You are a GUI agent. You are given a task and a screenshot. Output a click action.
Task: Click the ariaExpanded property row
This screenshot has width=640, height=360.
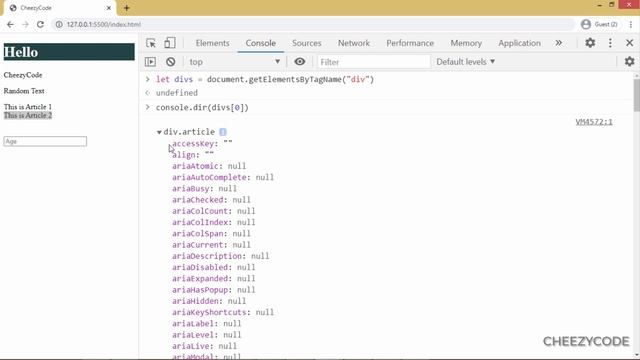(213, 278)
